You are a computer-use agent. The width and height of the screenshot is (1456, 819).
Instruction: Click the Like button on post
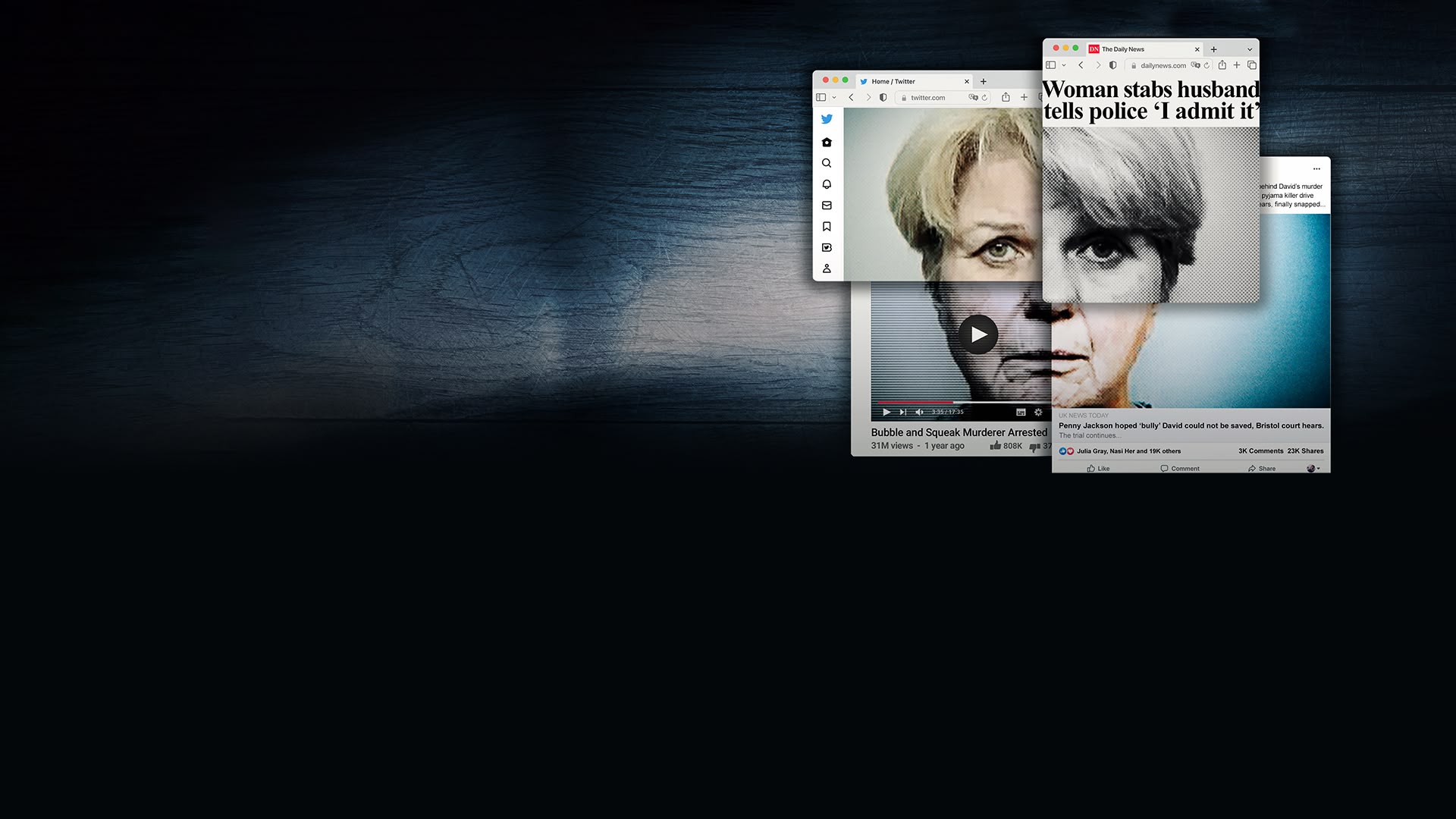pos(1098,469)
